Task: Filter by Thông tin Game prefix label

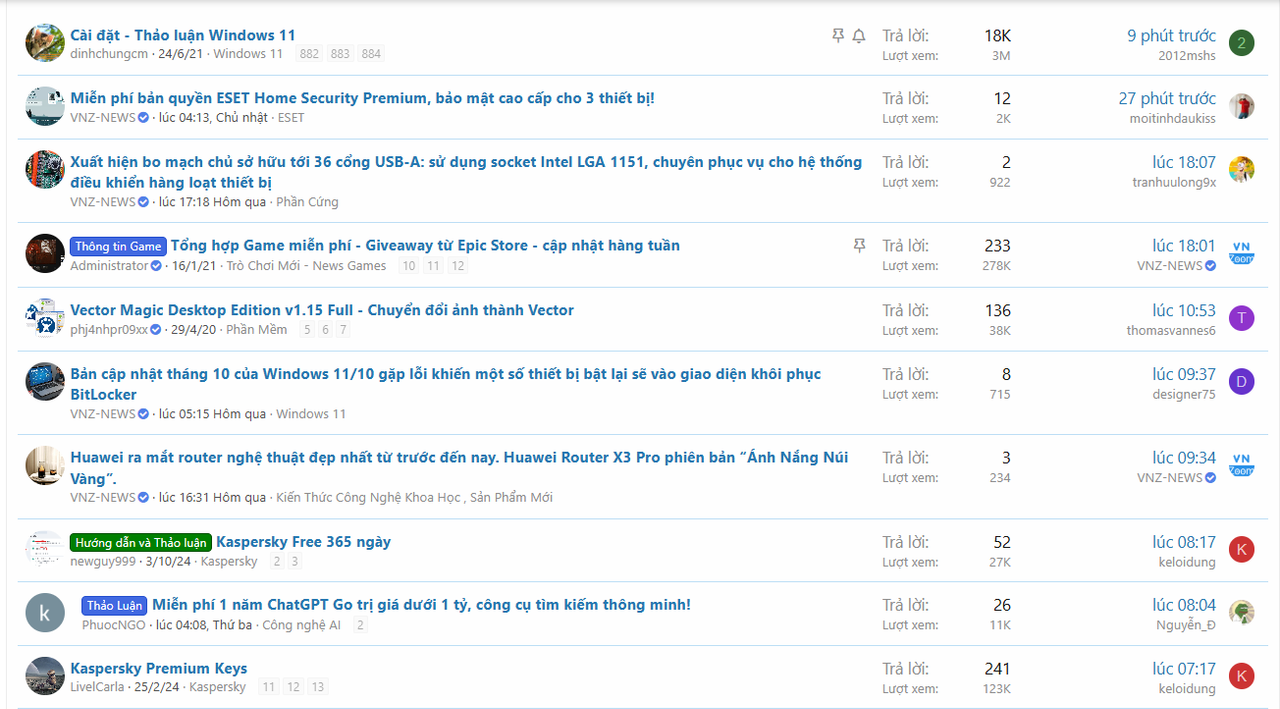Action: click(118, 246)
